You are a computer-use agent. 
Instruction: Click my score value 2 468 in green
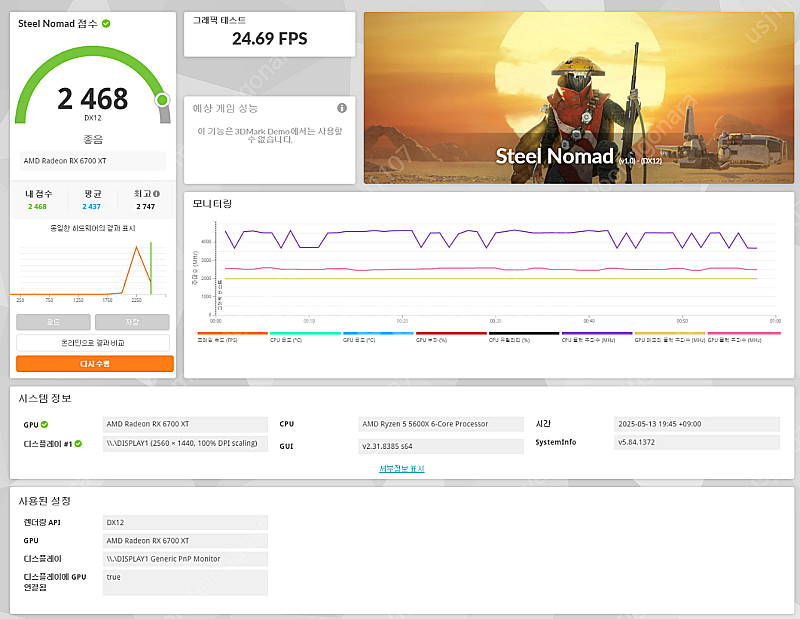[37, 207]
